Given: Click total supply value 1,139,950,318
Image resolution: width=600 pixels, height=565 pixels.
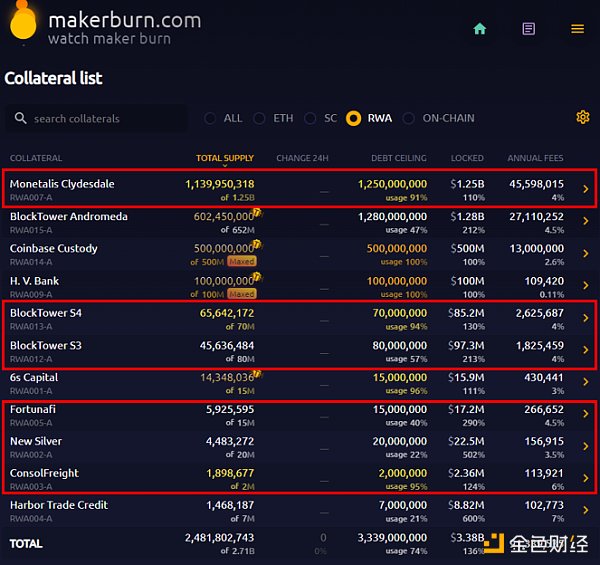Looking at the screenshot, I should (x=220, y=184).
